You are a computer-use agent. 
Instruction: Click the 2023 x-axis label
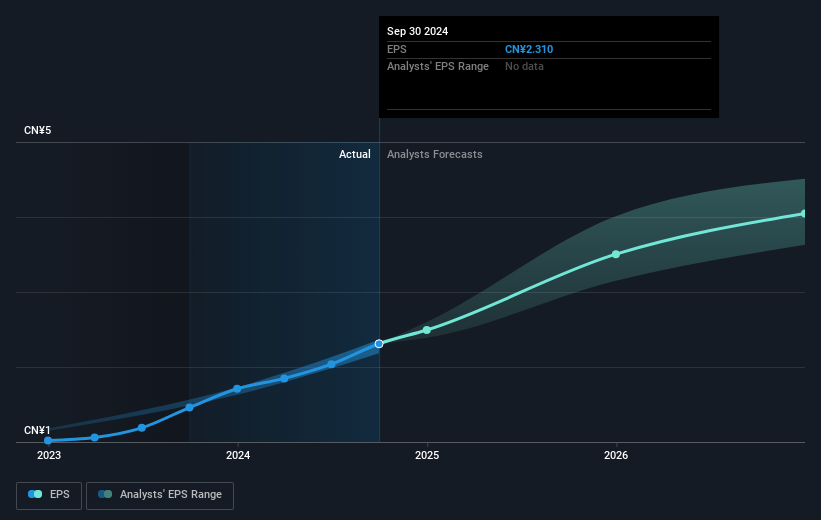[x=49, y=455]
